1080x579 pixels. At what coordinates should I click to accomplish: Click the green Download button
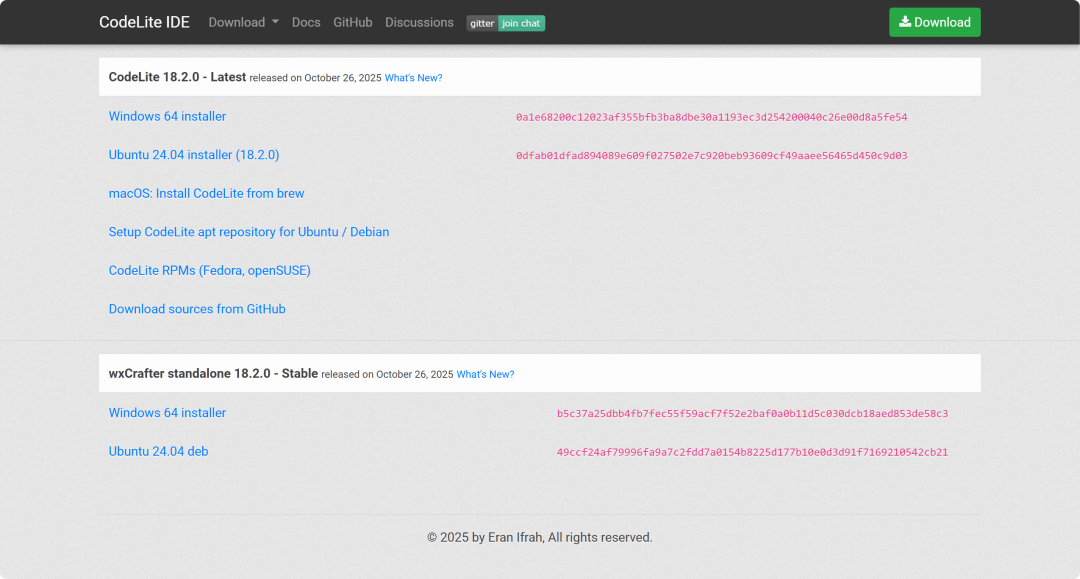click(x=934, y=22)
